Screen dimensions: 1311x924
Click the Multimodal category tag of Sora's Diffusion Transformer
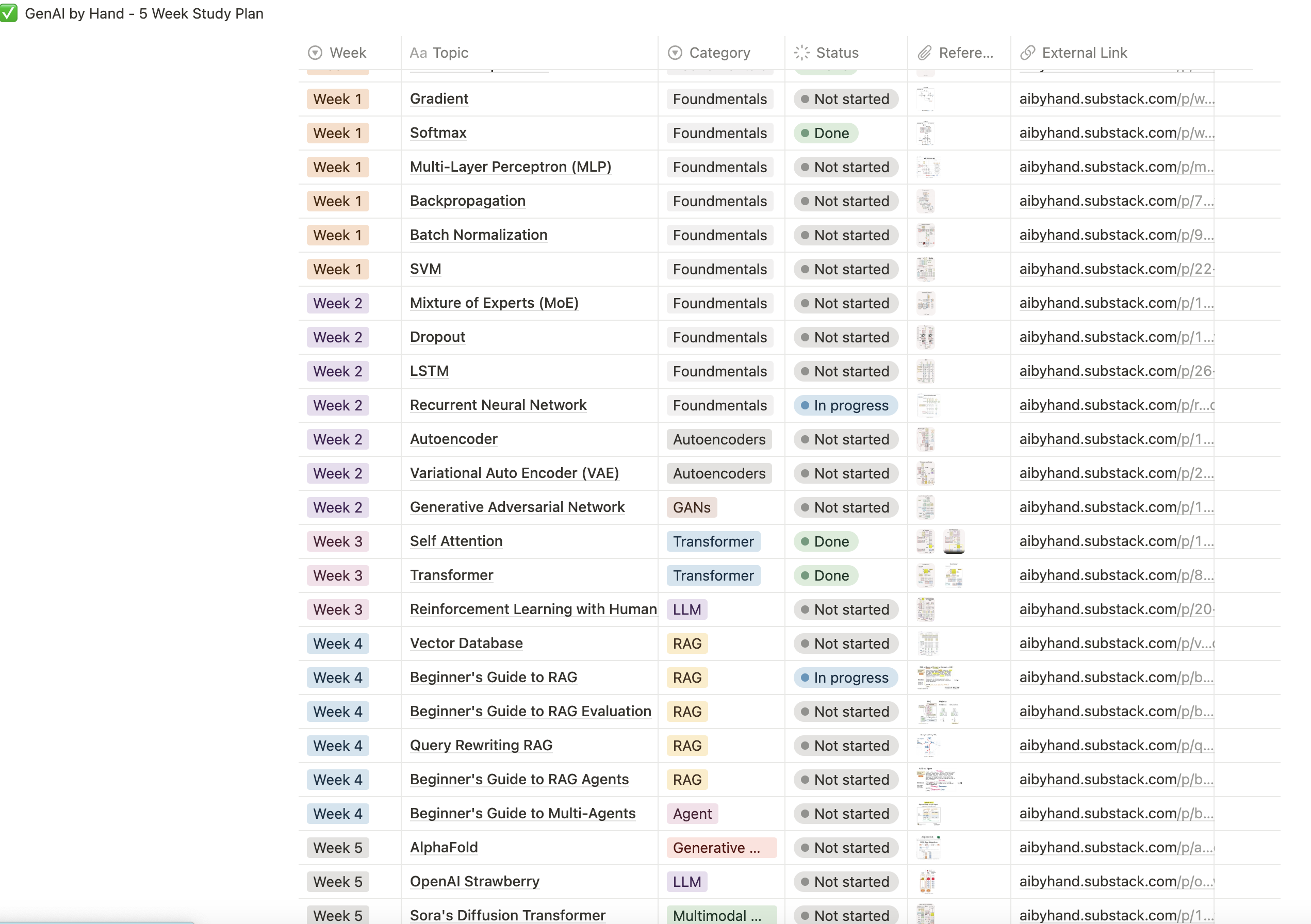[722, 915]
